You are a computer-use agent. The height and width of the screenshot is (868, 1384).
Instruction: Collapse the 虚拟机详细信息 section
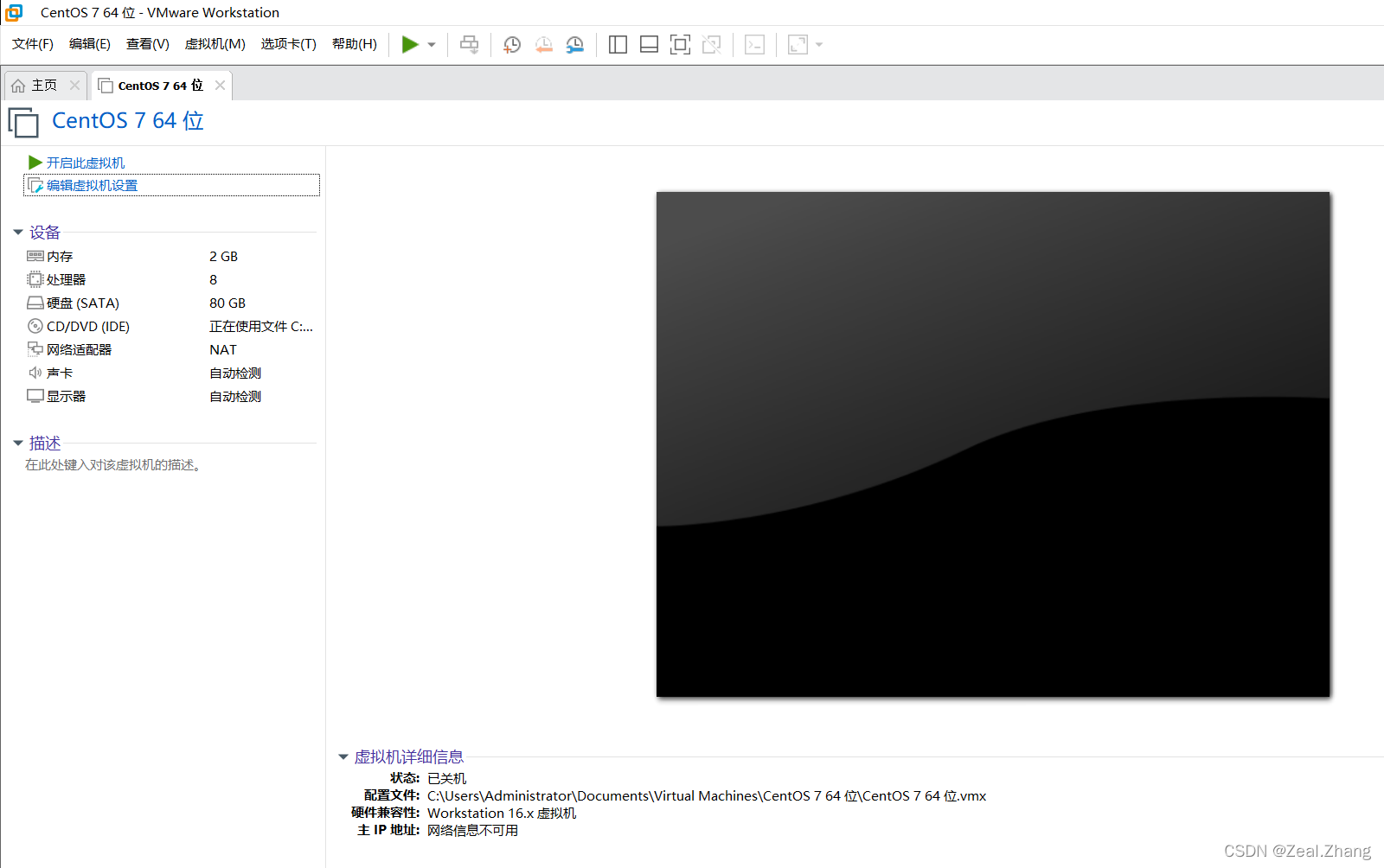point(343,757)
